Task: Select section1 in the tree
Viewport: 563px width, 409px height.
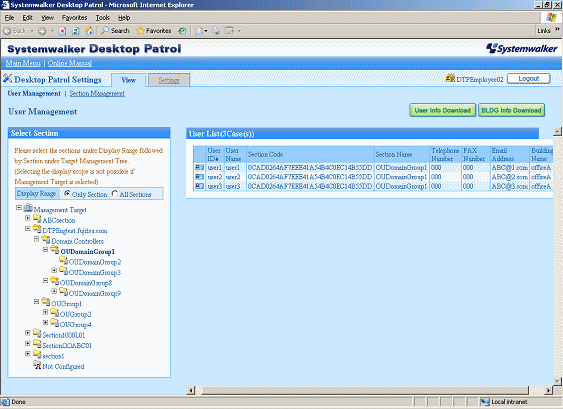Action: pyautogui.click(x=53, y=356)
